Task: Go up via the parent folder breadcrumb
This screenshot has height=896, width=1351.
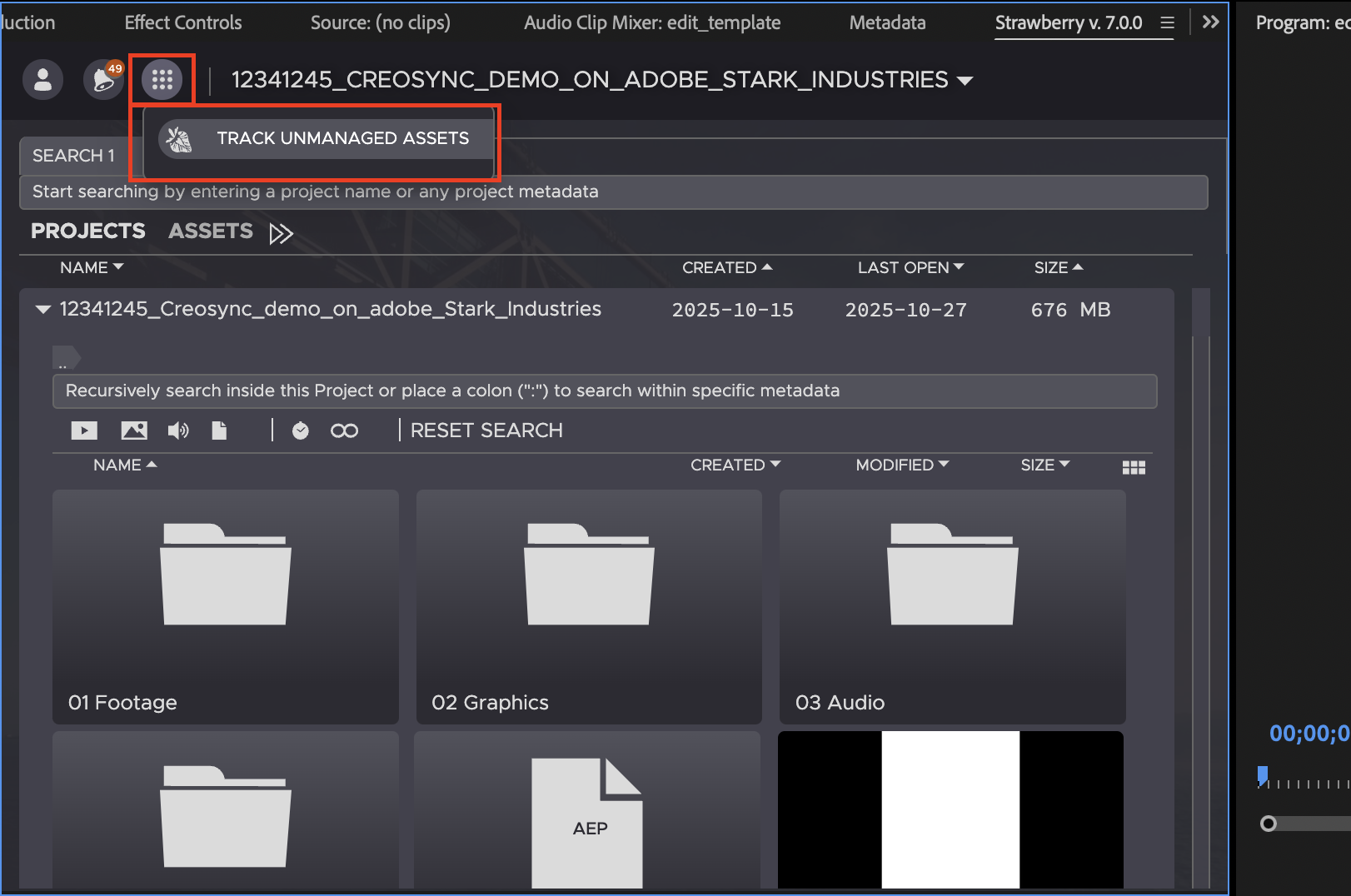Action: 66,358
